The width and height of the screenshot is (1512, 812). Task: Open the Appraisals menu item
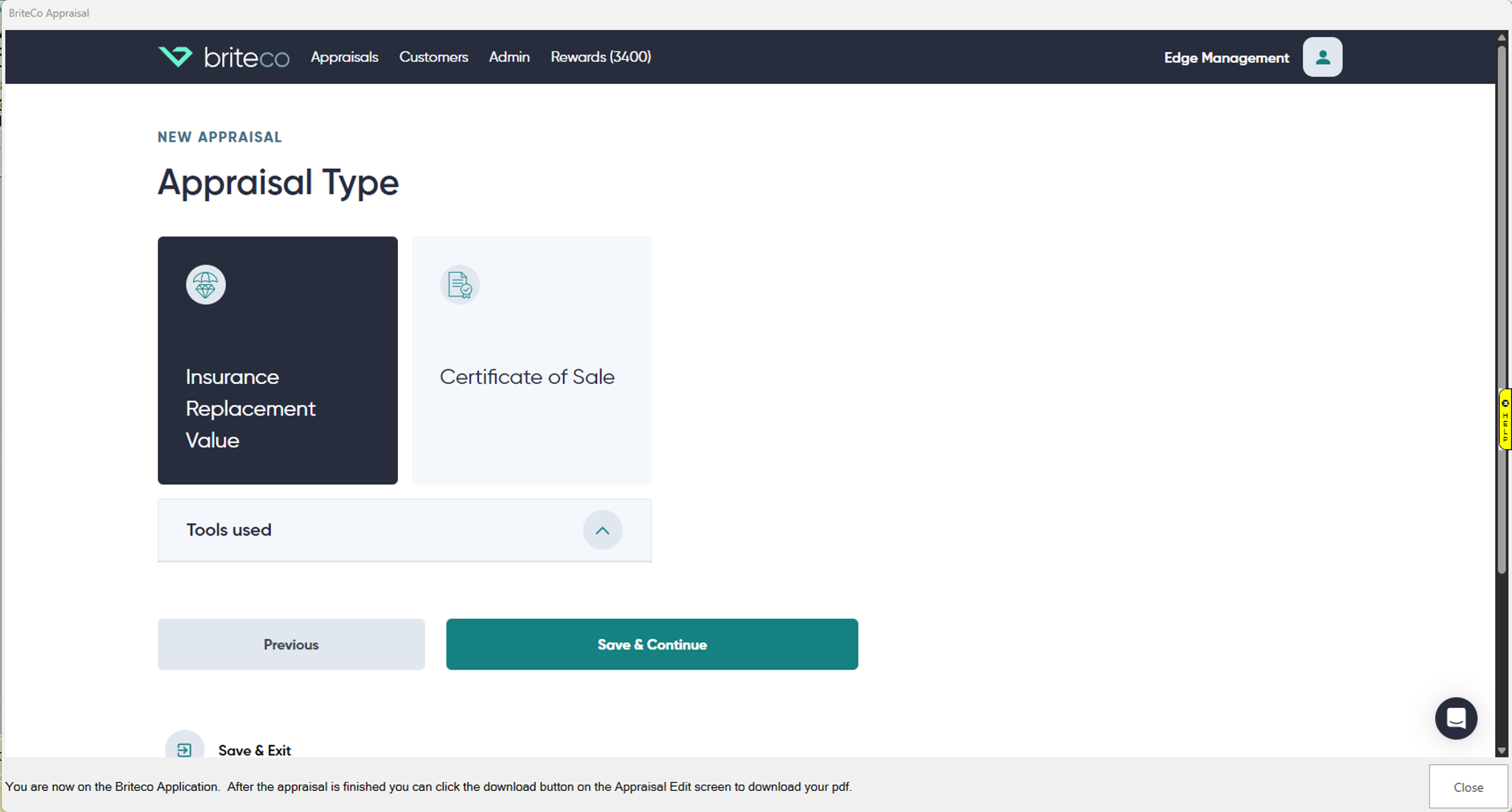344,57
